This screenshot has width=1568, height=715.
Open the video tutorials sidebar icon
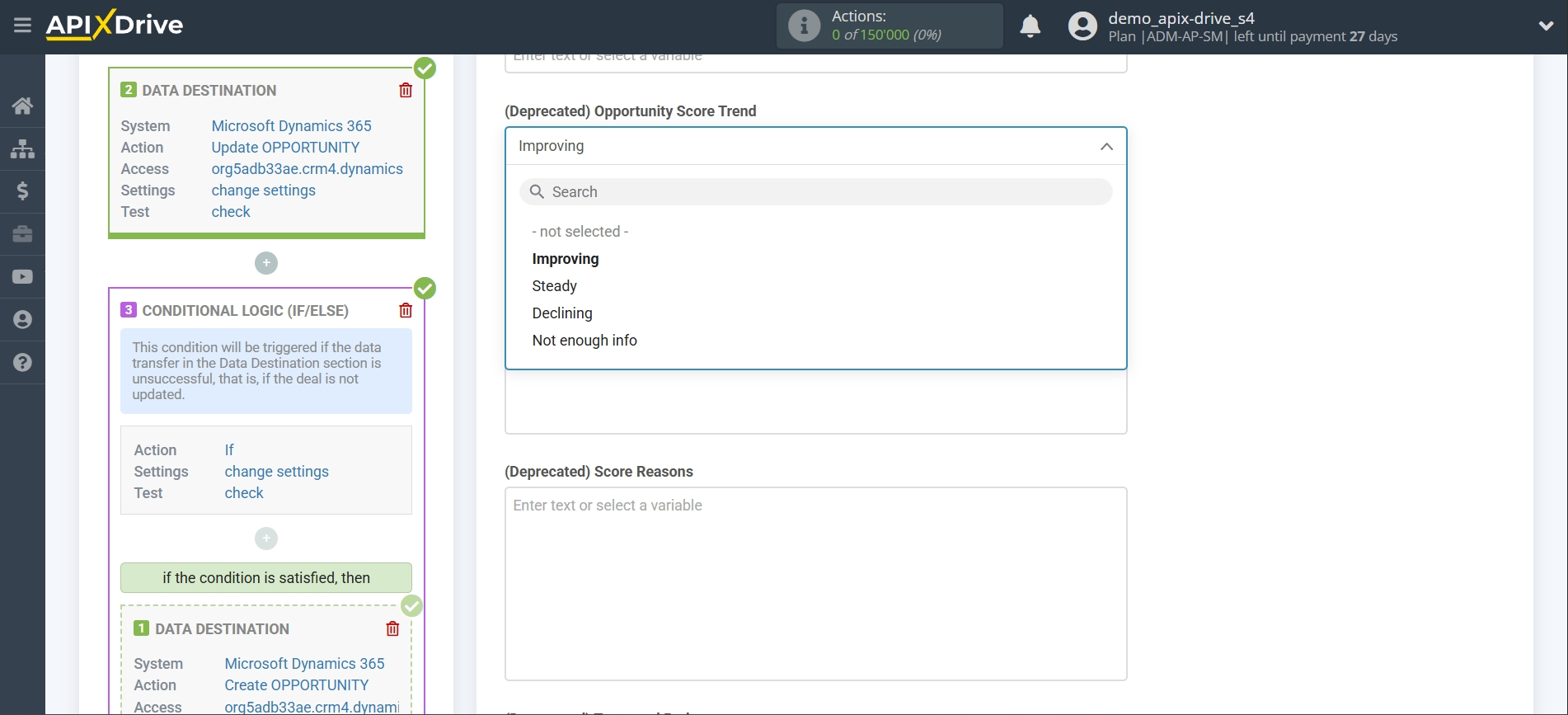pyautogui.click(x=22, y=277)
